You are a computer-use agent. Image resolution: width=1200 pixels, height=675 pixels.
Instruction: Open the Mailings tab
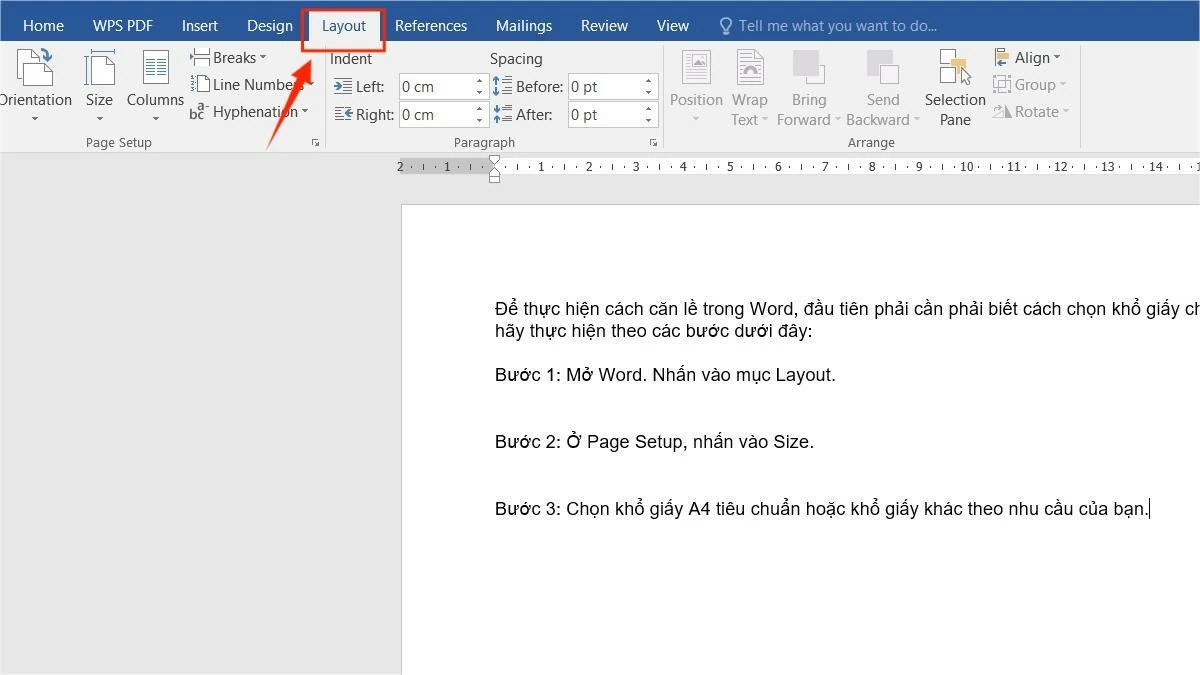523,25
